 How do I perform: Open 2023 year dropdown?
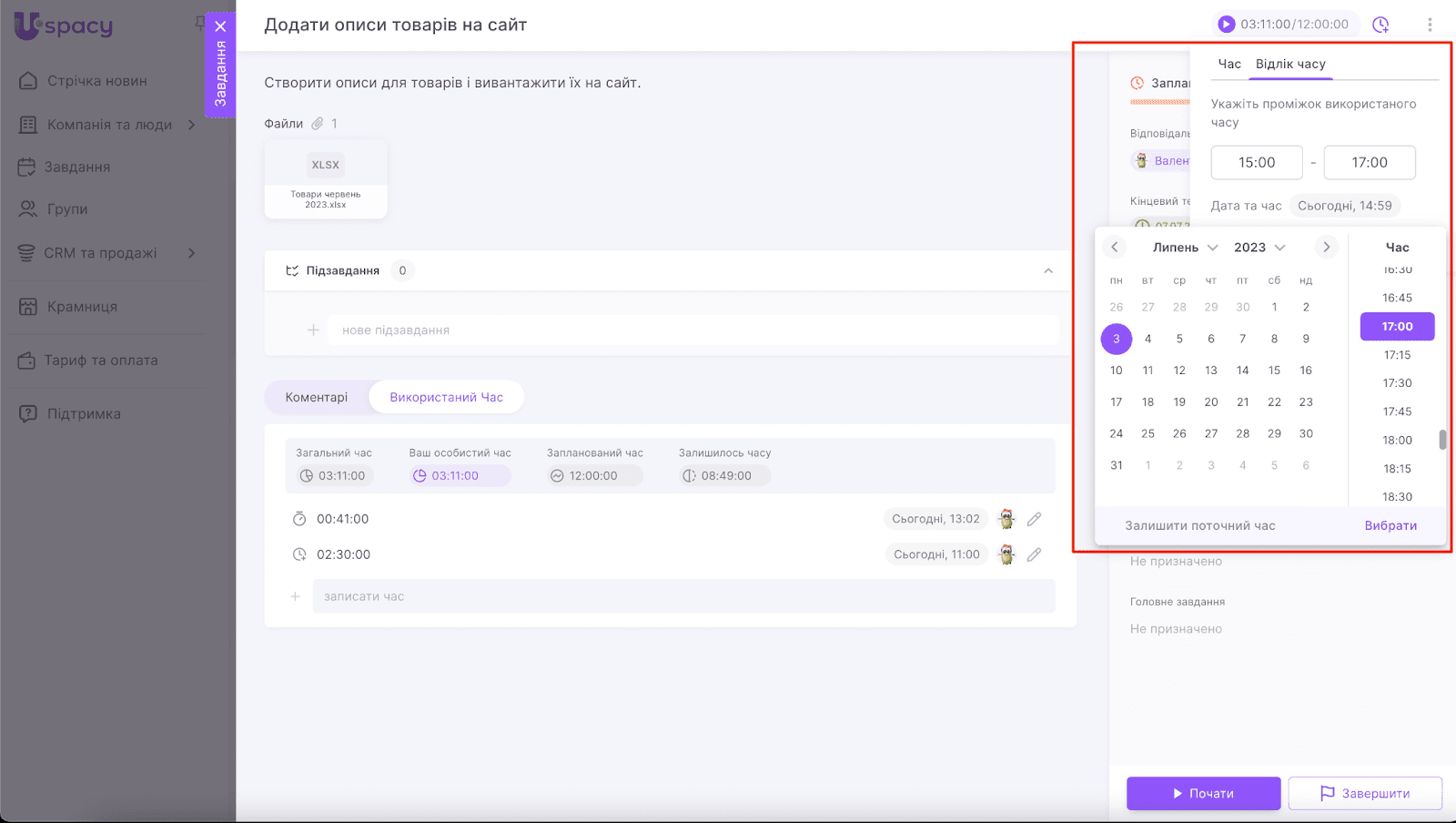tap(1259, 248)
